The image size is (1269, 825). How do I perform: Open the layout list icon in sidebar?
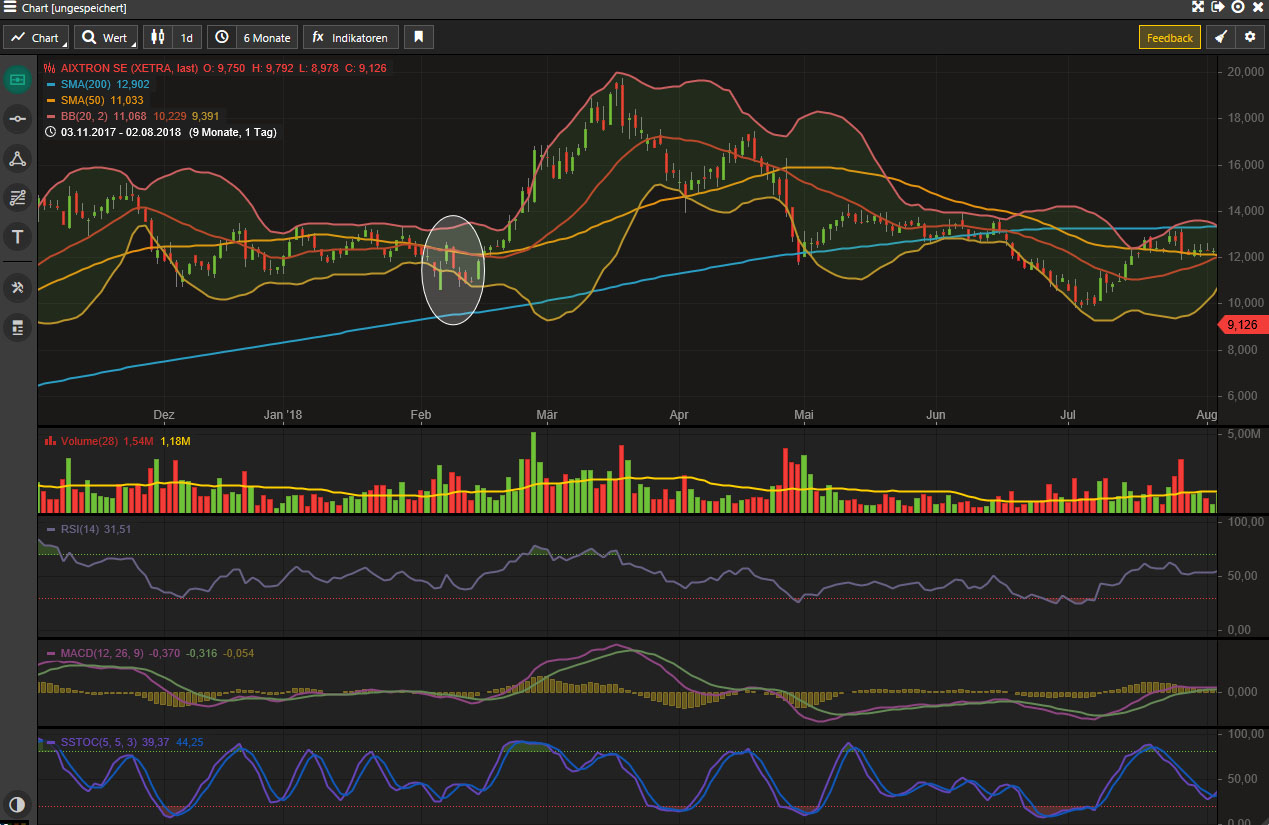[x=17, y=327]
